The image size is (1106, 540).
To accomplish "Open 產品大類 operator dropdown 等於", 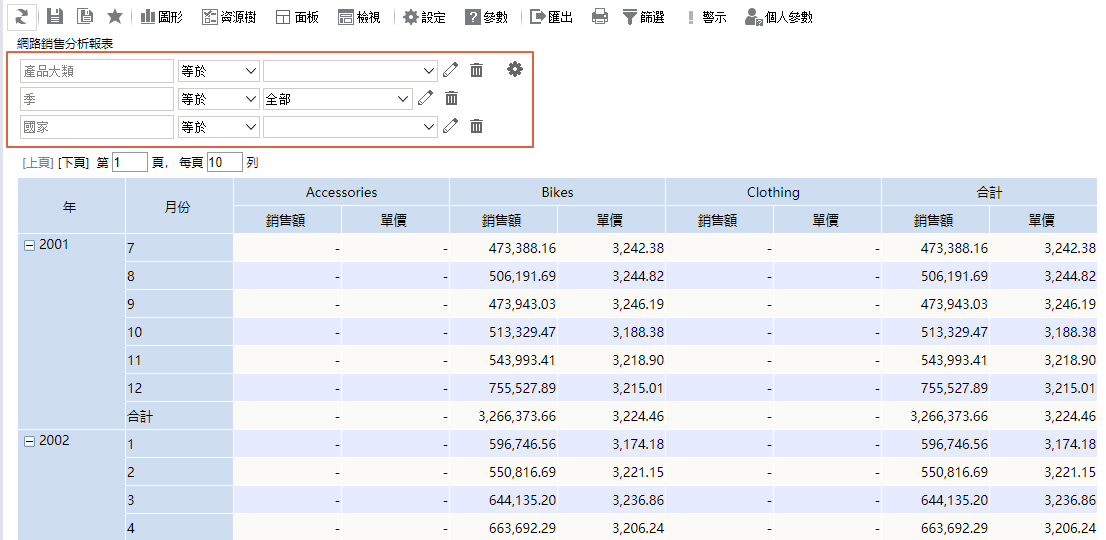I will pyautogui.click(x=218, y=71).
